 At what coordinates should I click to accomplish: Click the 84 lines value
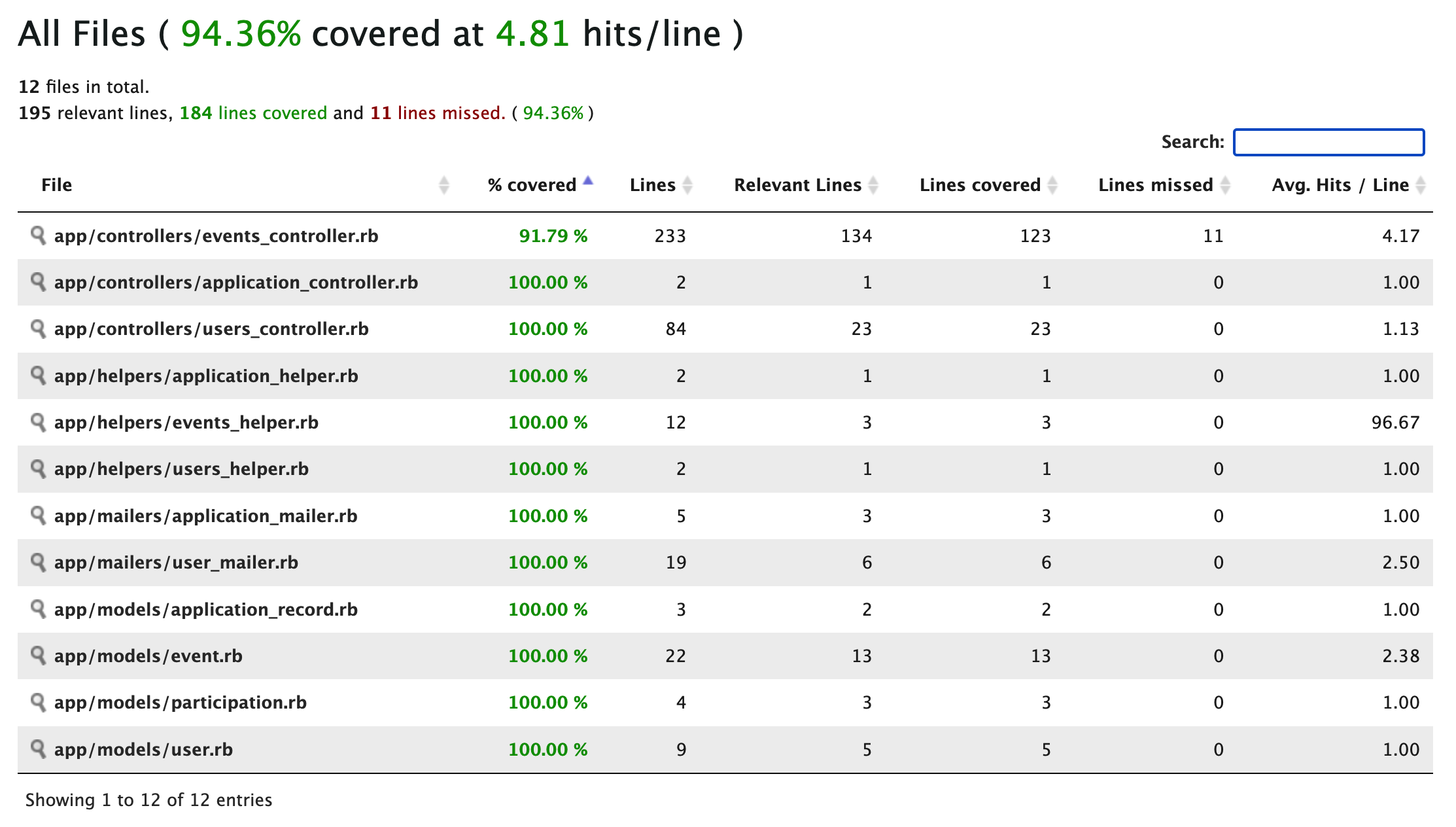tap(676, 329)
